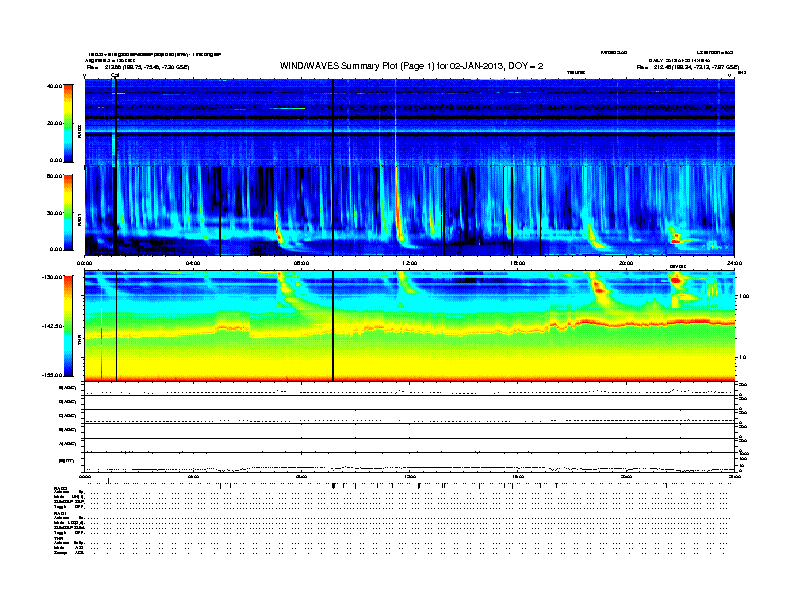
Task: Click the 60.00 label on RAD1 scale
Action: tap(54, 176)
